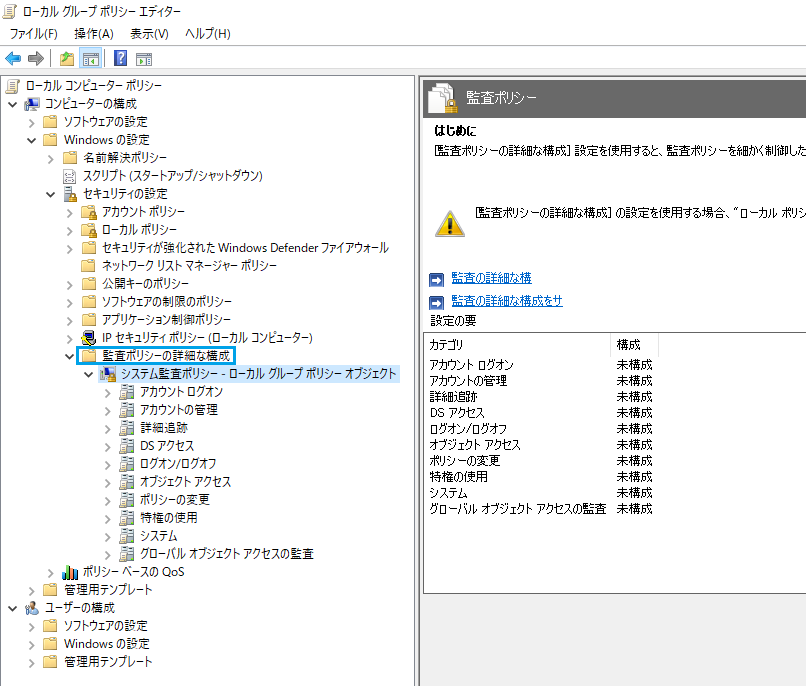Expand the 公開キーのポリシー node
The height and width of the screenshot is (686, 806).
(x=70, y=285)
